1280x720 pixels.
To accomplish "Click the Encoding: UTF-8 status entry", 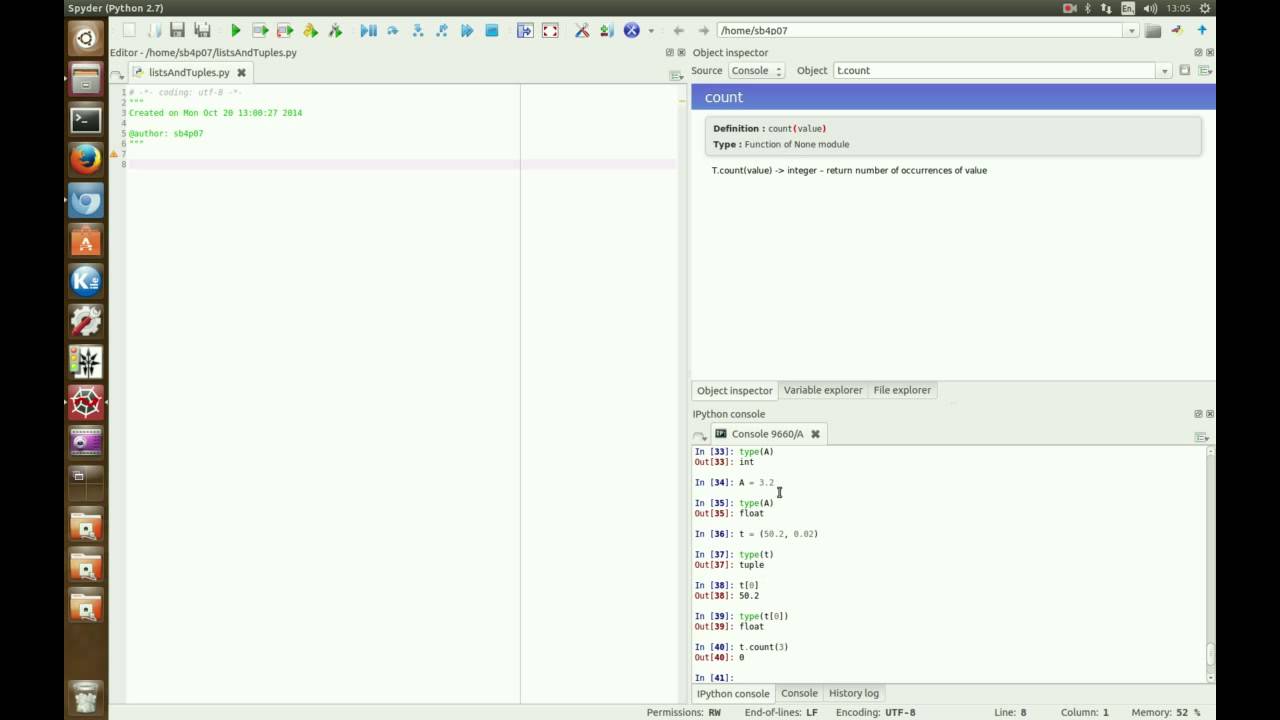I will (x=875, y=712).
